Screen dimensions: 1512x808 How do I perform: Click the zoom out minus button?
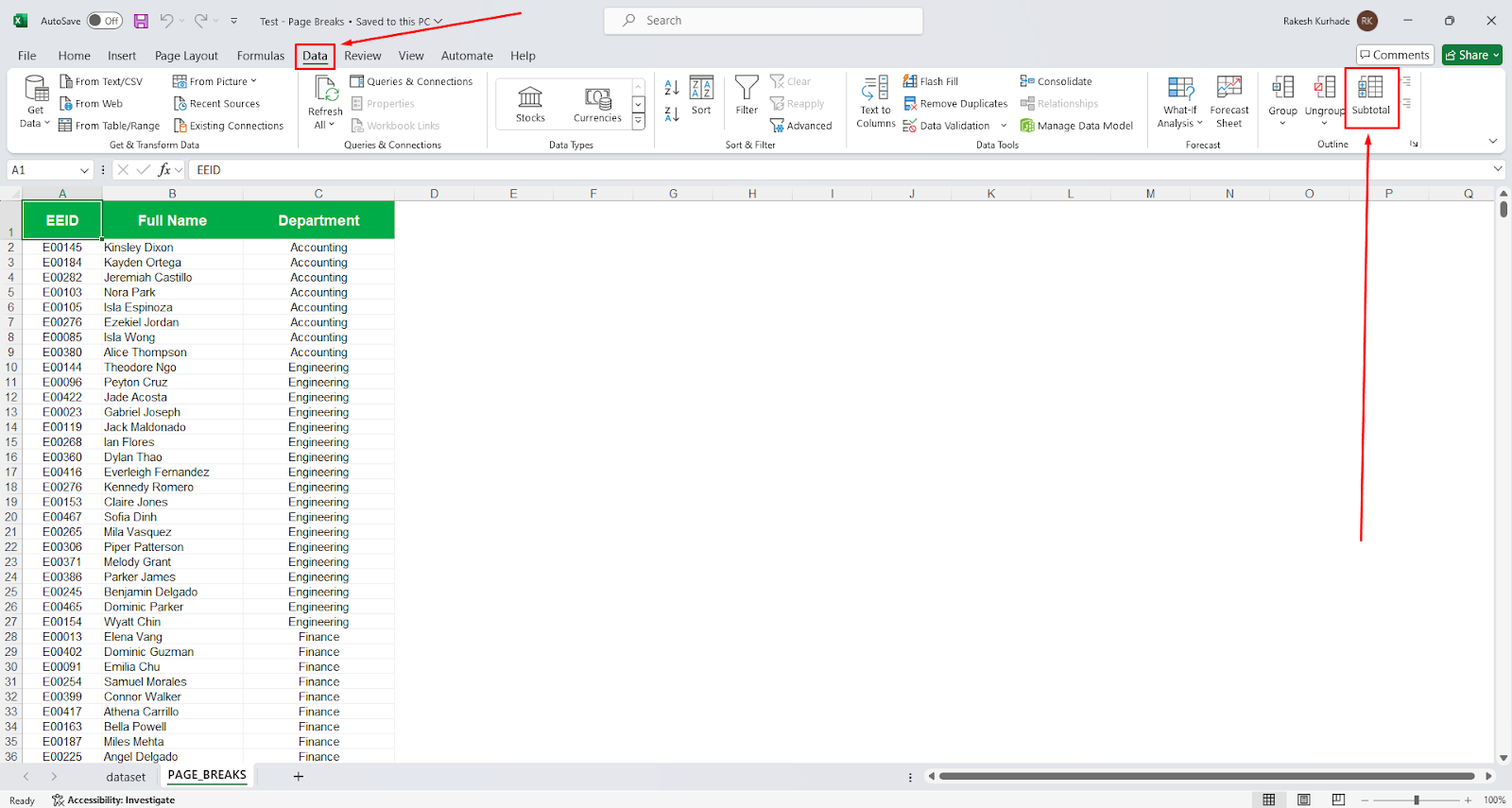pos(1365,799)
